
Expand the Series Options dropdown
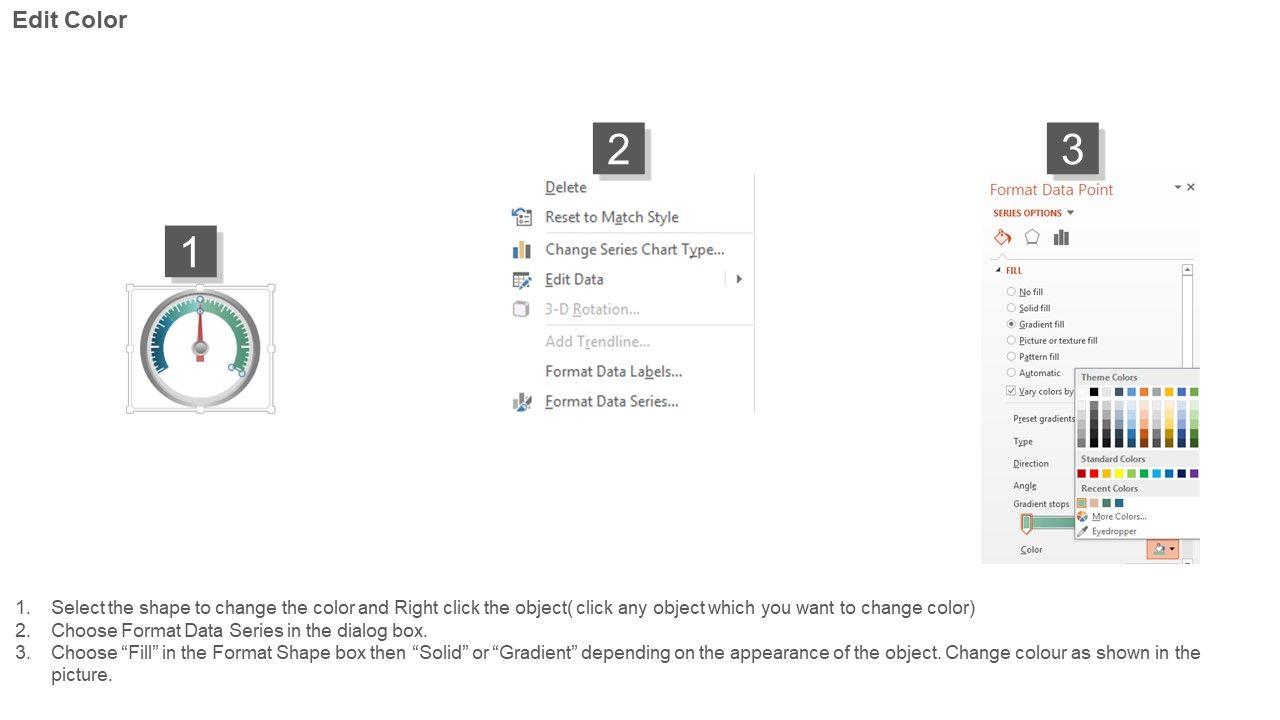pos(1070,213)
